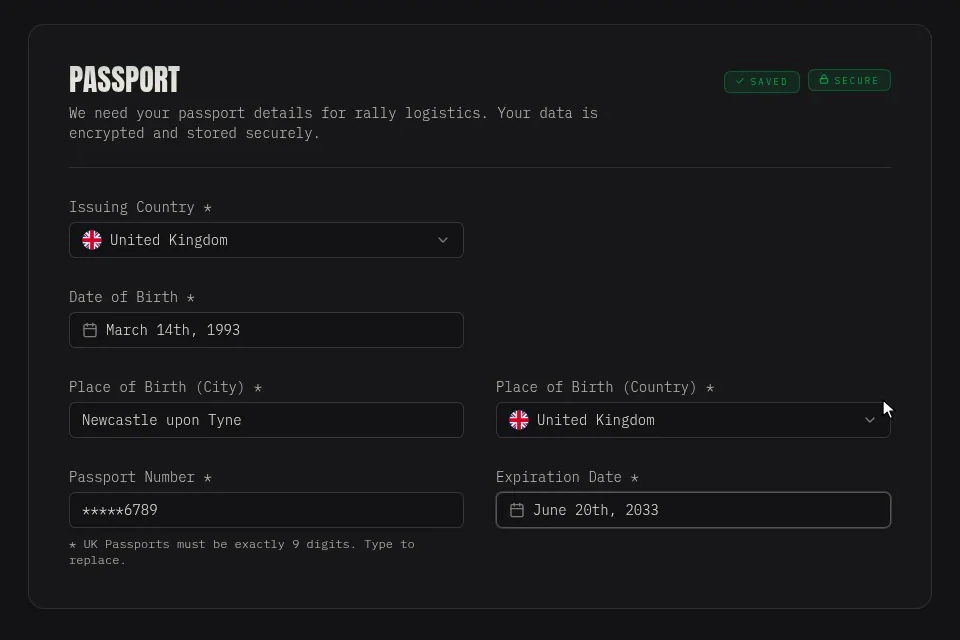
Task: Click the "Place of Birth (Country)" label
Action: click(x=596, y=387)
